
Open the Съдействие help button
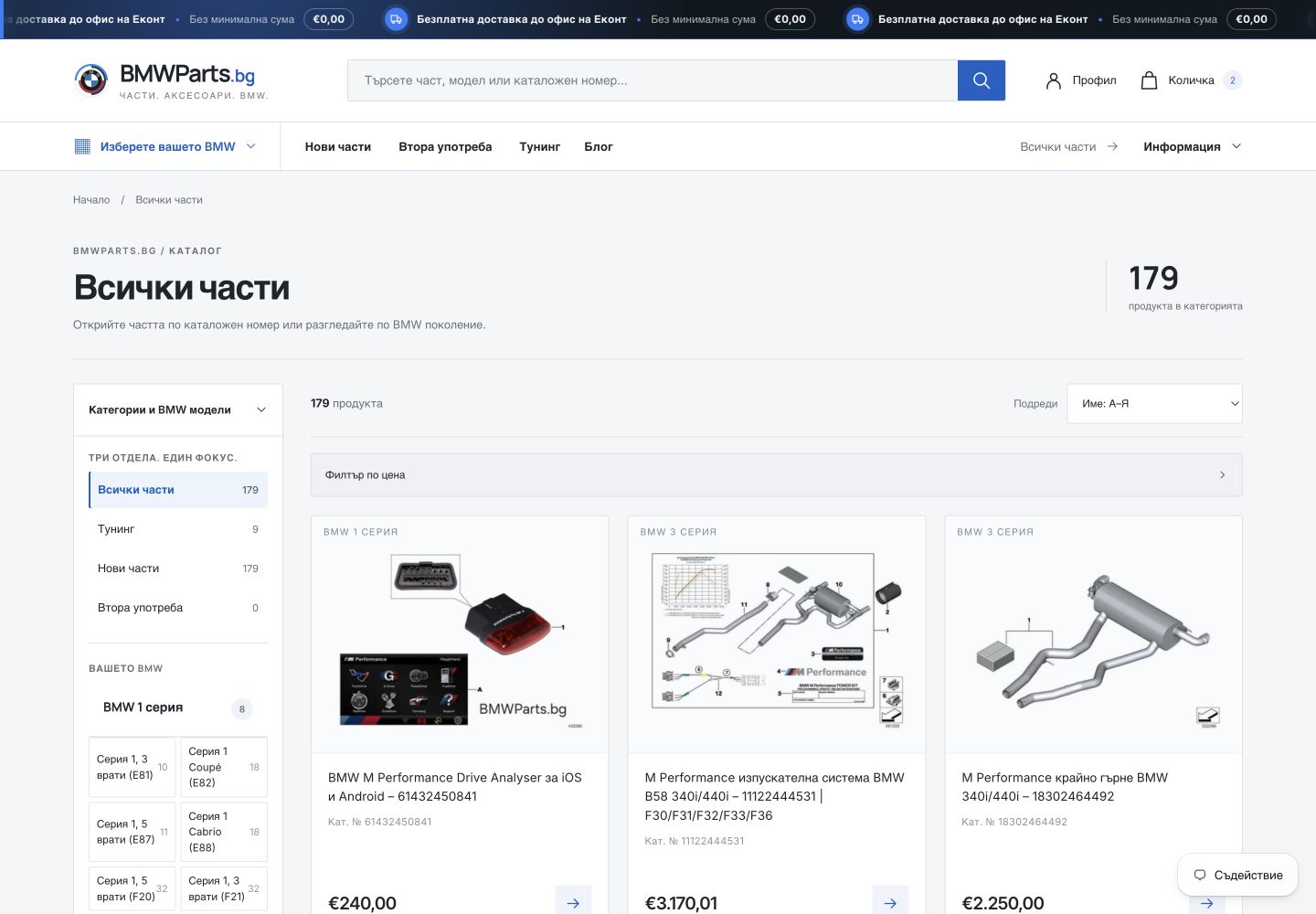pos(1238,875)
